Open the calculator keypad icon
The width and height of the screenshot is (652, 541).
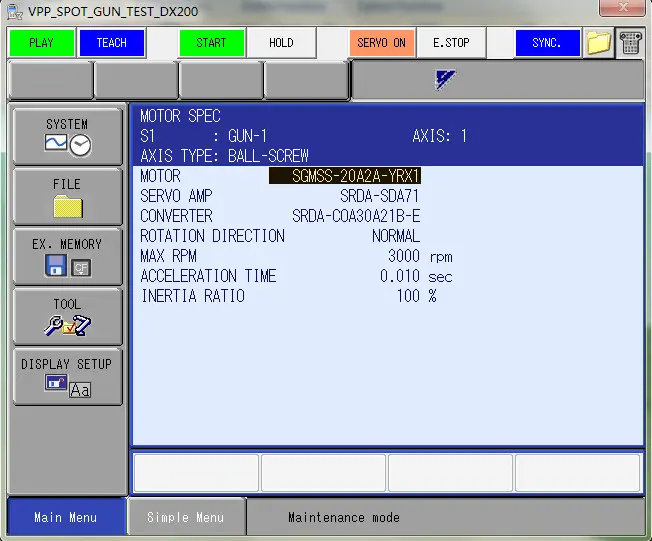pyautogui.click(x=630, y=44)
